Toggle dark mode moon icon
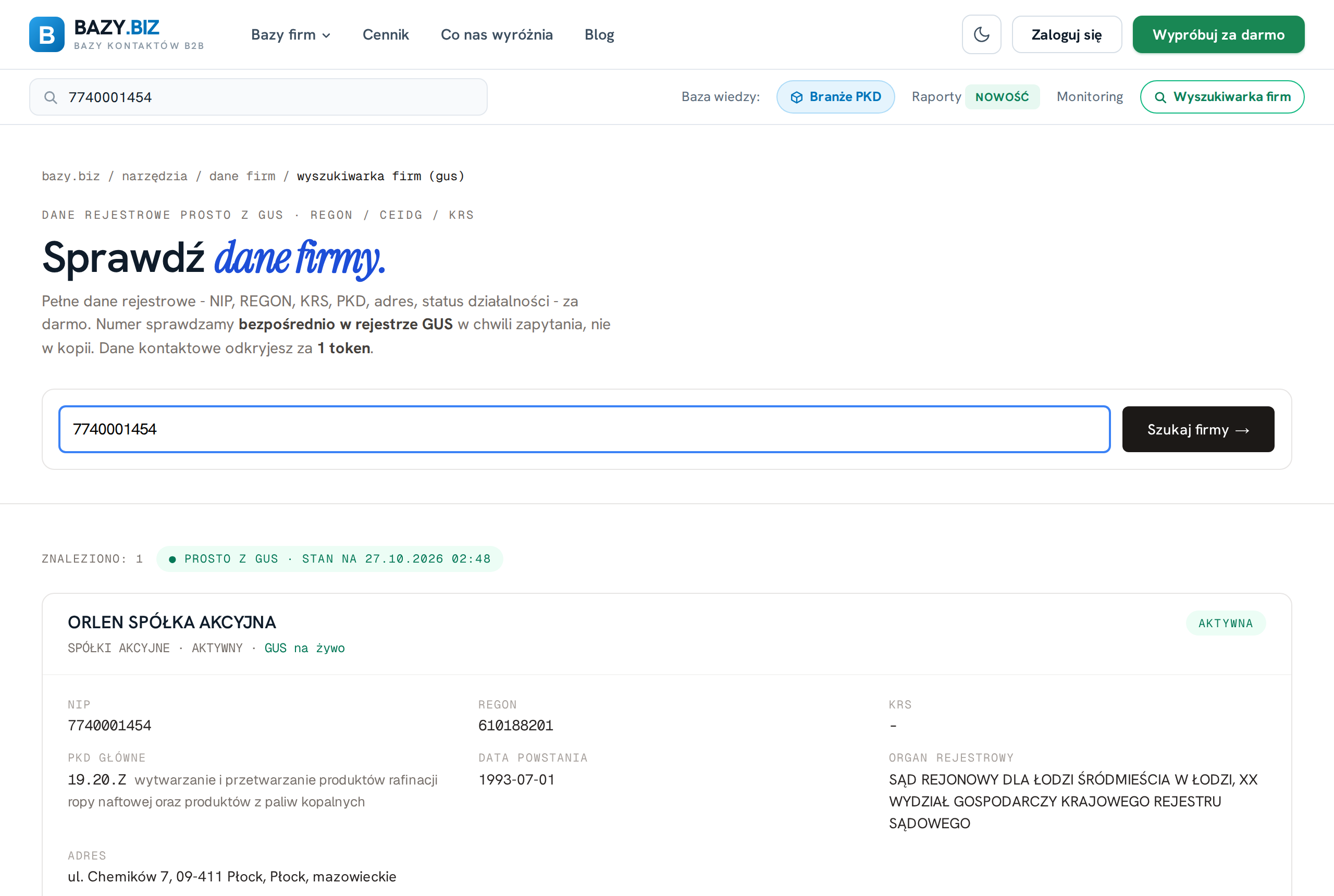This screenshot has height=896, width=1334. (981, 34)
